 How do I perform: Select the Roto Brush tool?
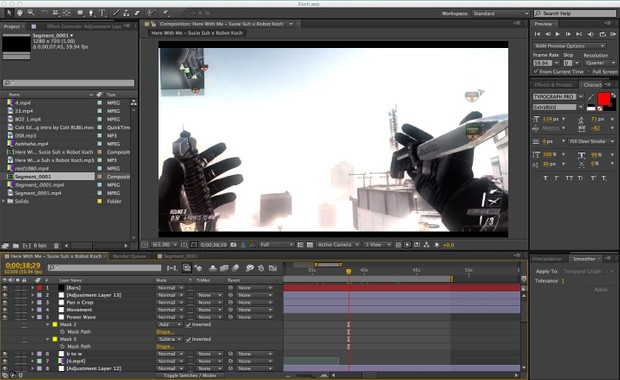click(151, 13)
